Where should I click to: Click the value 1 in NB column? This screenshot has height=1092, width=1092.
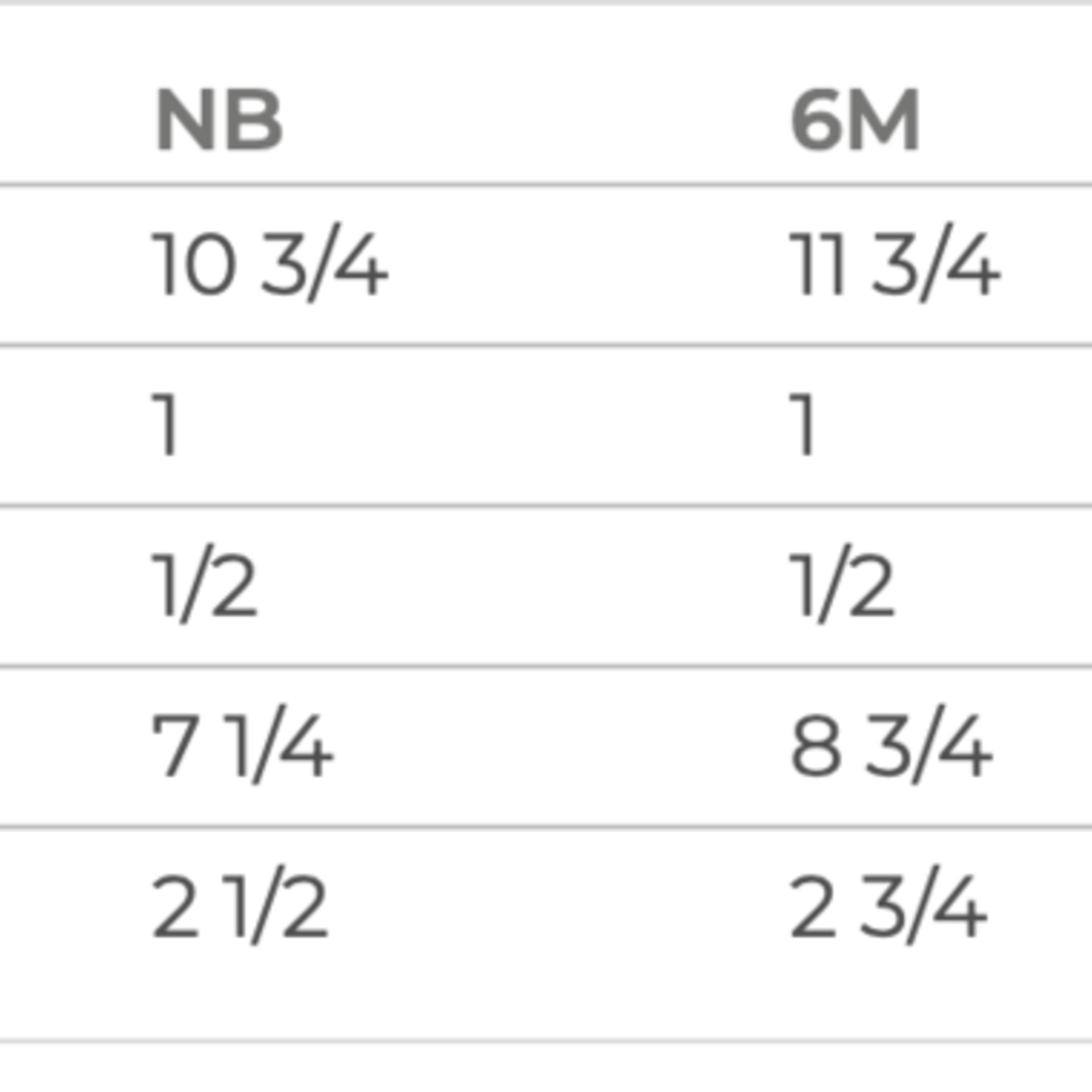coord(166,424)
